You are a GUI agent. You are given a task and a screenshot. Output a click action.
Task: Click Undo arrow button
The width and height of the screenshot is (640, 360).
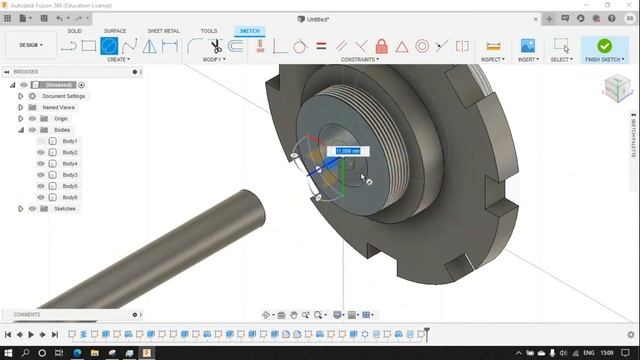60,18
